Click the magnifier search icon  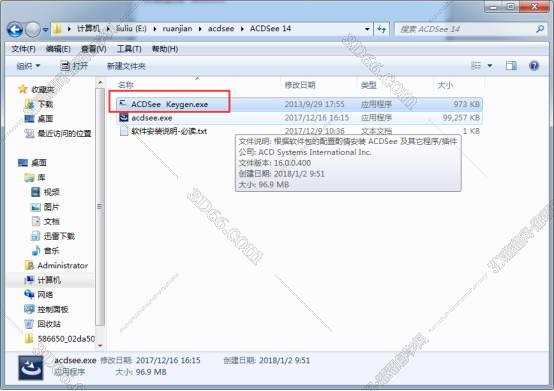(540, 29)
